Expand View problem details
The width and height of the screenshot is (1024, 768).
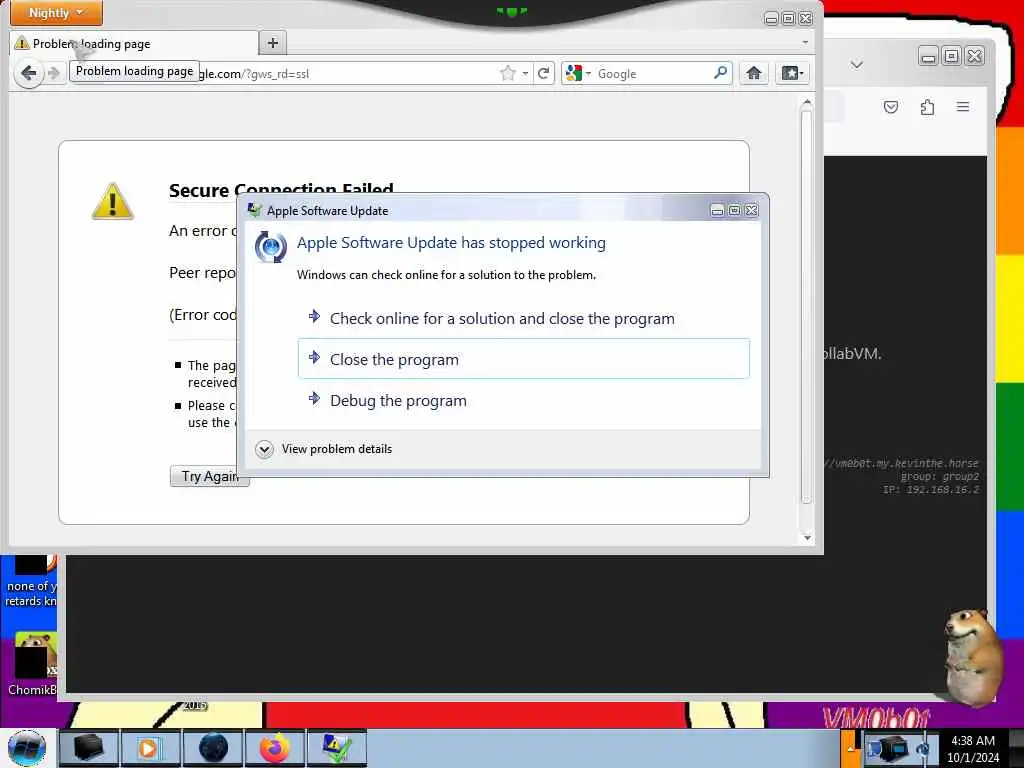[x=325, y=449]
